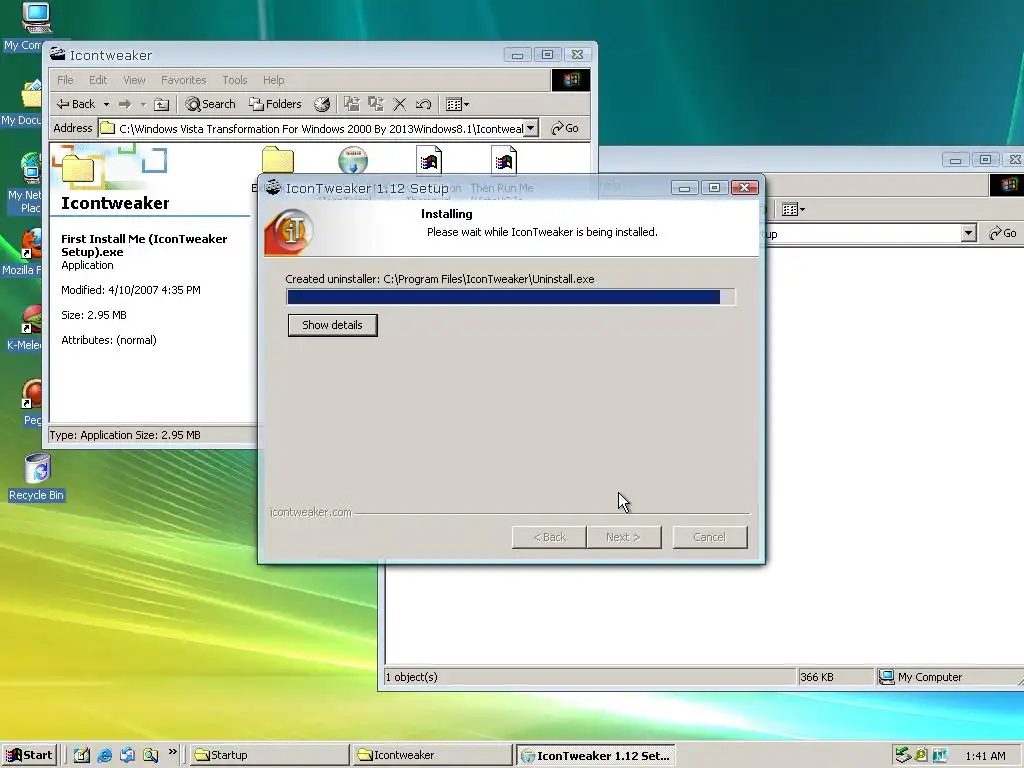Toggle the Folders pane
The width and height of the screenshot is (1024, 768).
pos(275,104)
